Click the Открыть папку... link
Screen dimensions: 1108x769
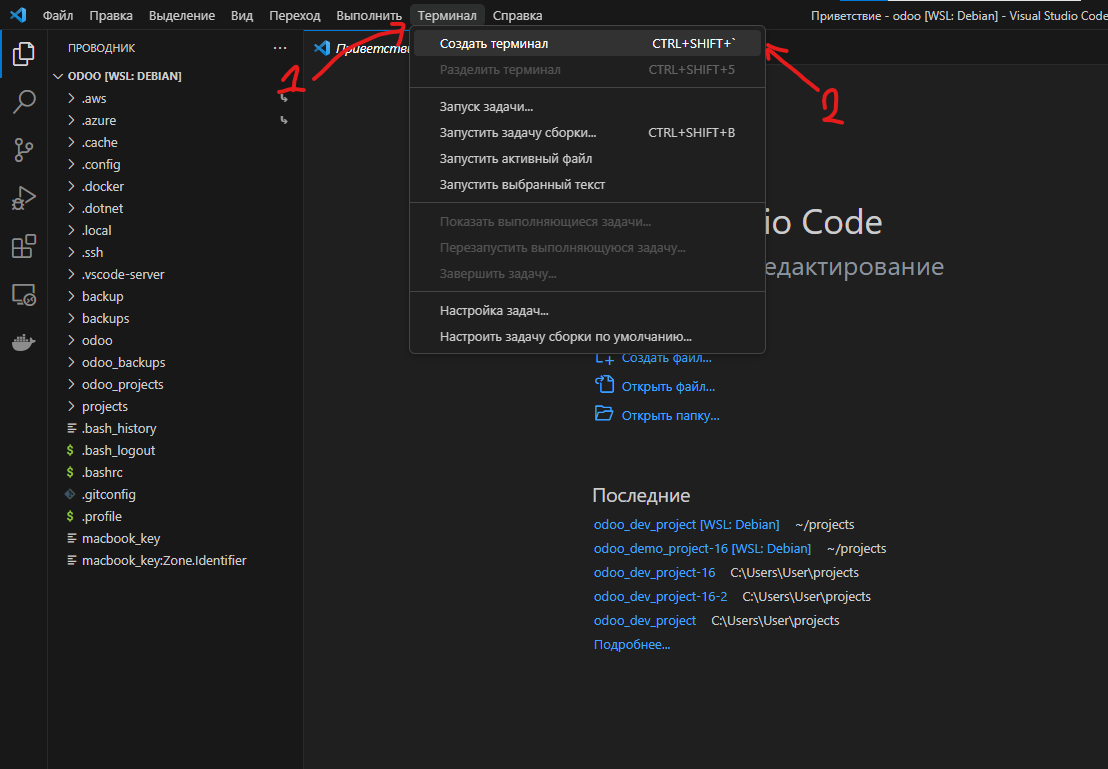click(670, 415)
